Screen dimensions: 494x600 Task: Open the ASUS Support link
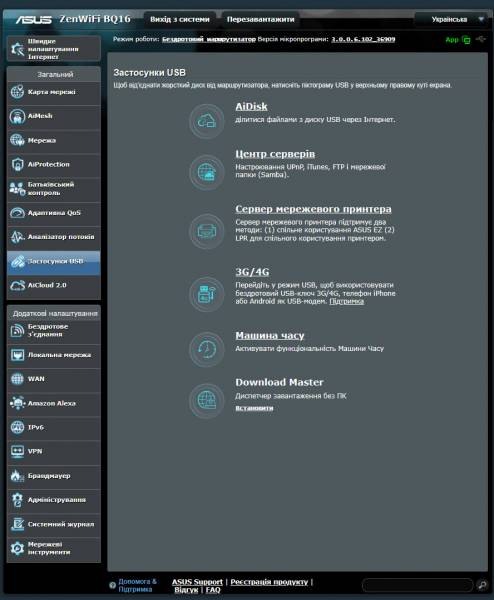[x=197, y=582]
